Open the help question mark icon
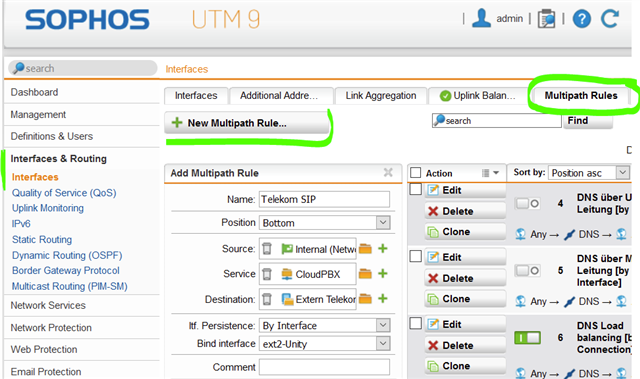Viewport: 640px width, 379px height. click(582, 19)
